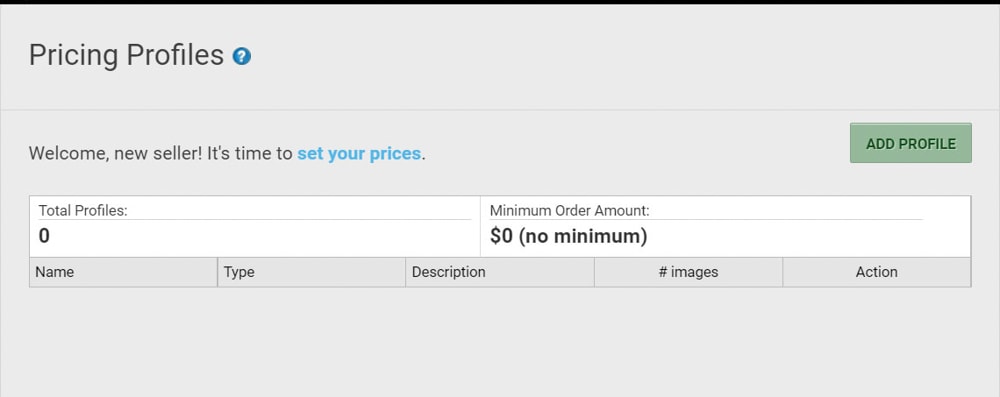Select the '$0 (no minimum)' order amount
Image resolution: width=1000 pixels, height=397 pixels.
[x=568, y=237]
